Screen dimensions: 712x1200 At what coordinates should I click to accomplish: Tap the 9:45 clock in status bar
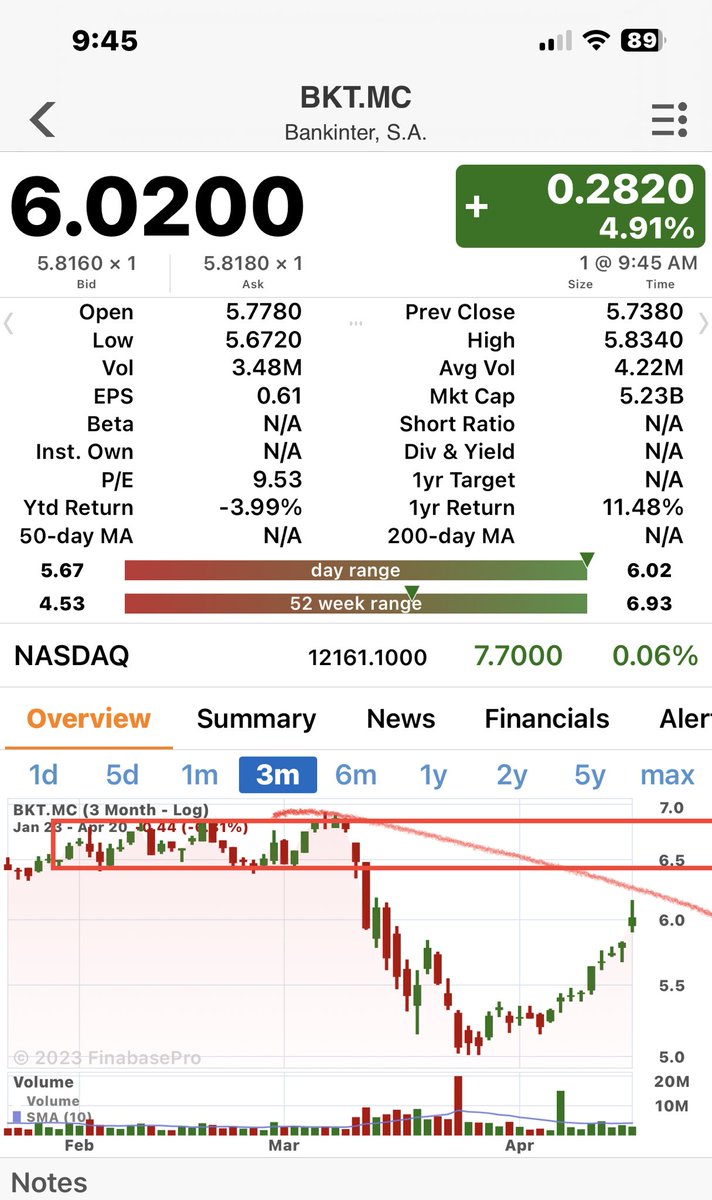coord(105,41)
